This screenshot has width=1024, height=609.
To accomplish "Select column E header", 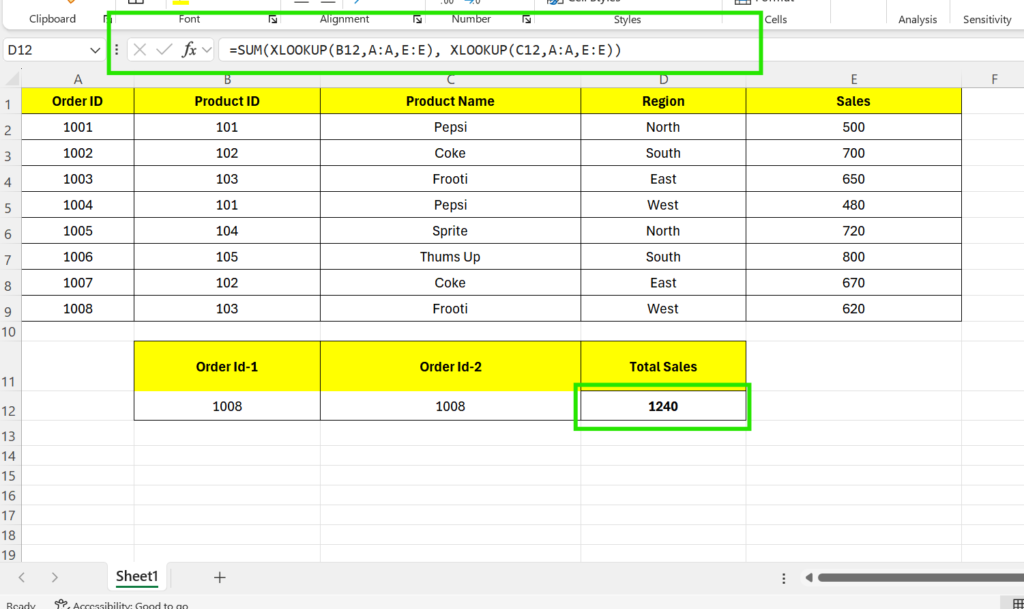I will [x=854, y=80].
